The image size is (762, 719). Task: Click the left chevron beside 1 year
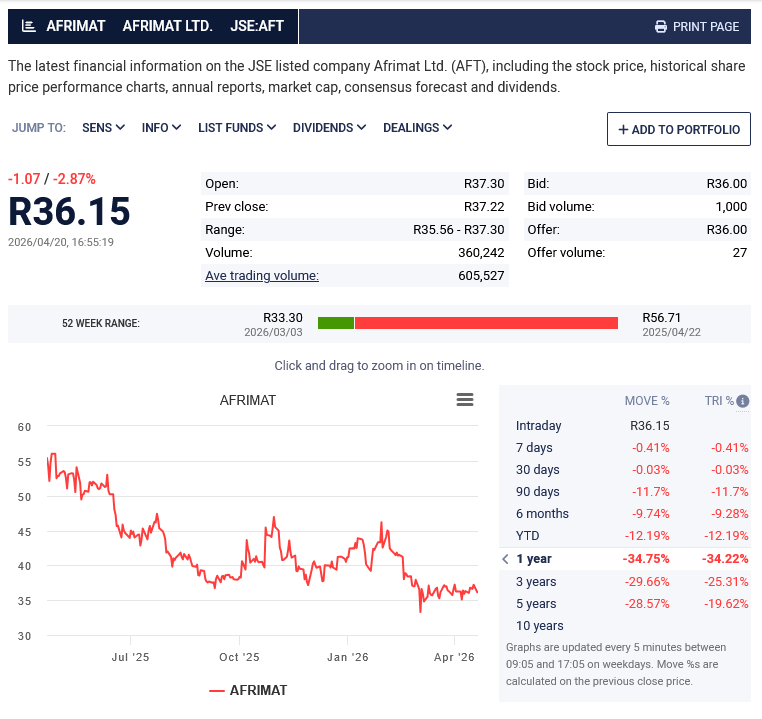pos(505,559)
